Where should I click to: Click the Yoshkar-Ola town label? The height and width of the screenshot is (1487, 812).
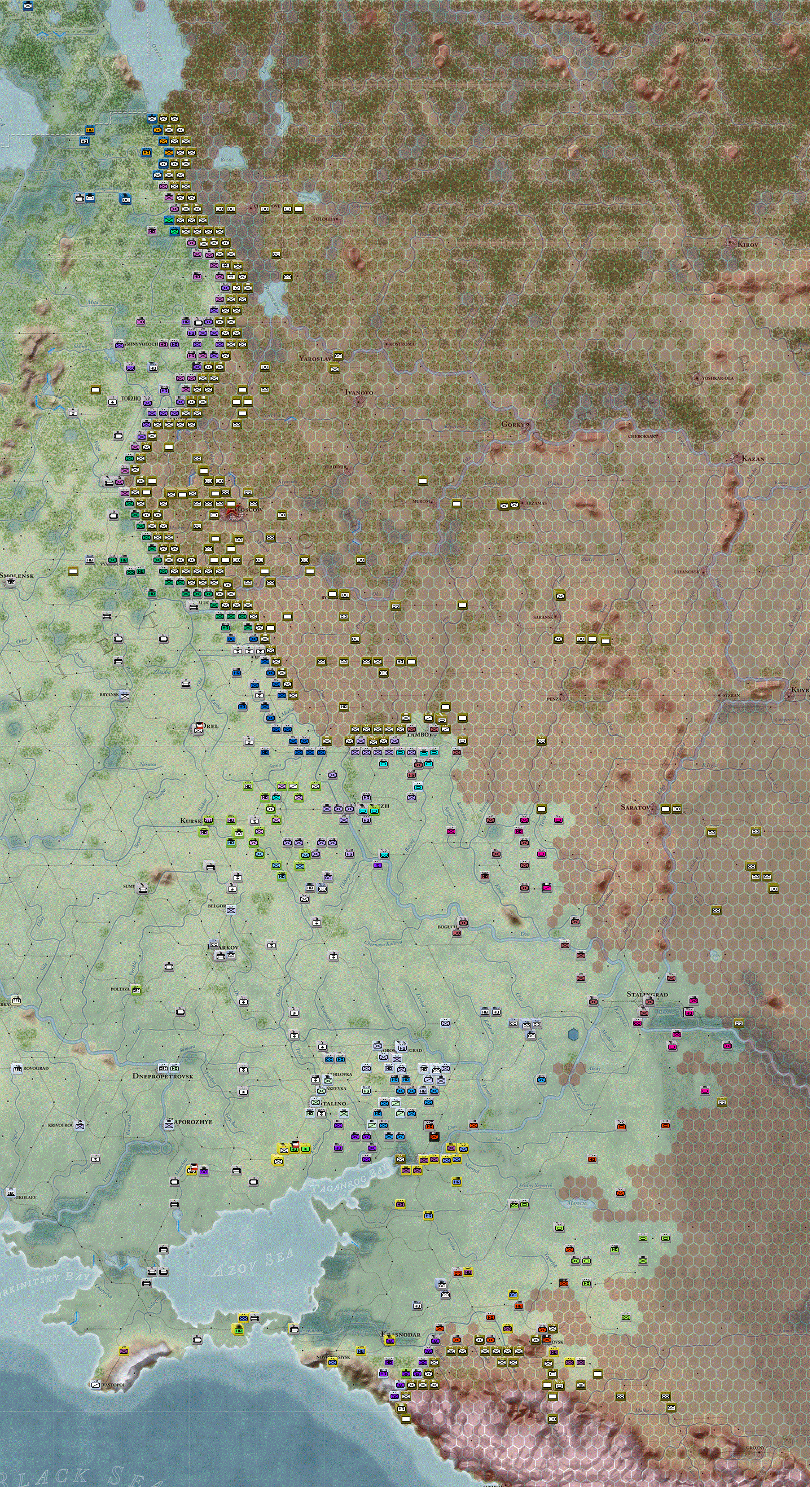[x=719, y=379]
